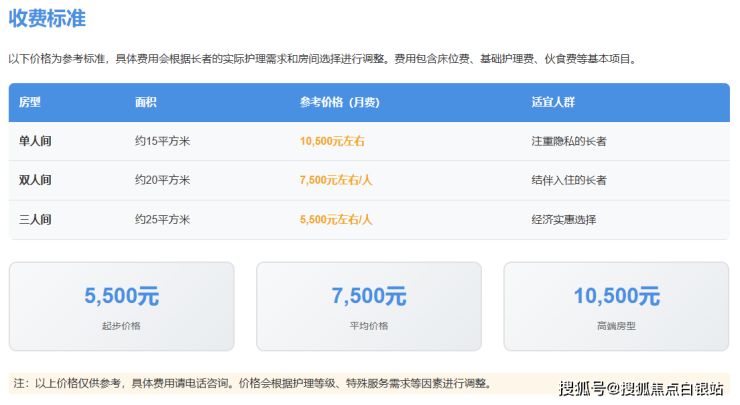Select the 三人间 row label
Screen dimensions: 740x405
coord(35,219)
